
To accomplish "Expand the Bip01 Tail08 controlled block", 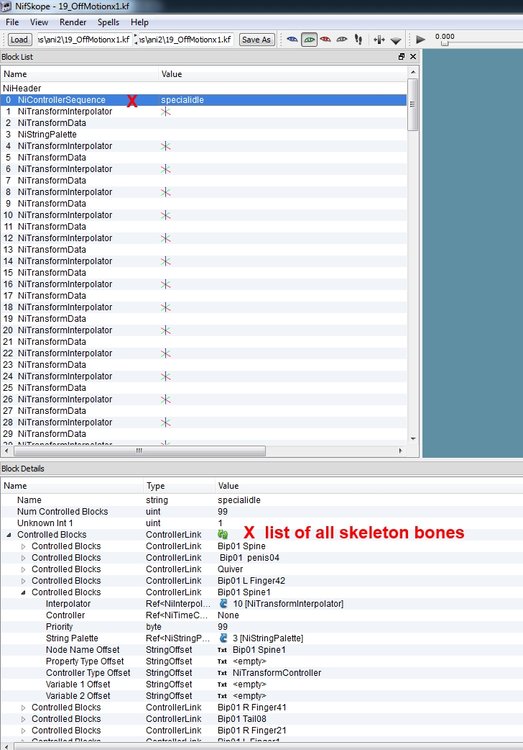I will [23, 719].
